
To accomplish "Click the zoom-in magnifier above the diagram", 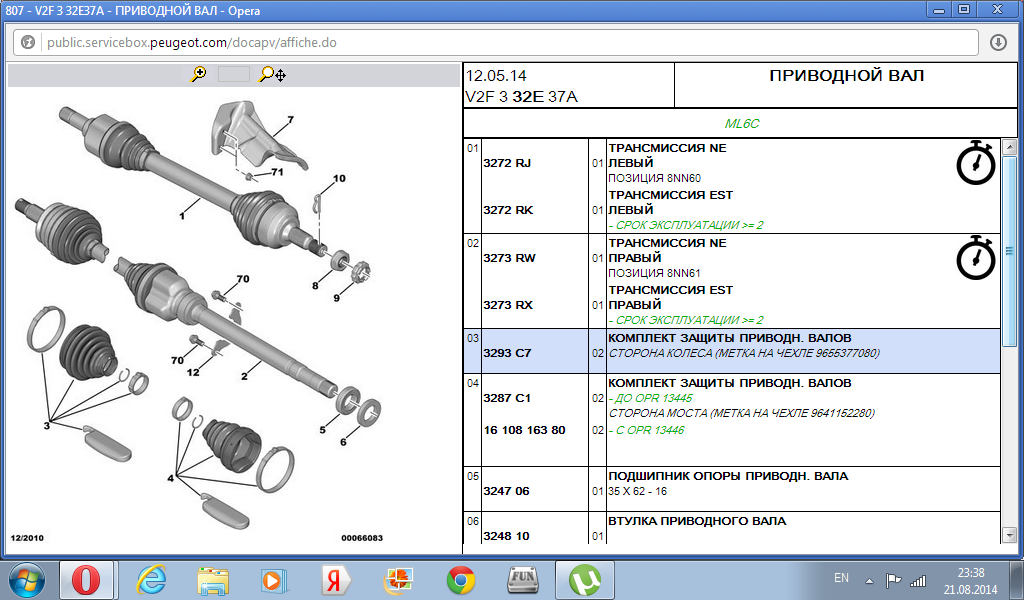I will (199, 74).
